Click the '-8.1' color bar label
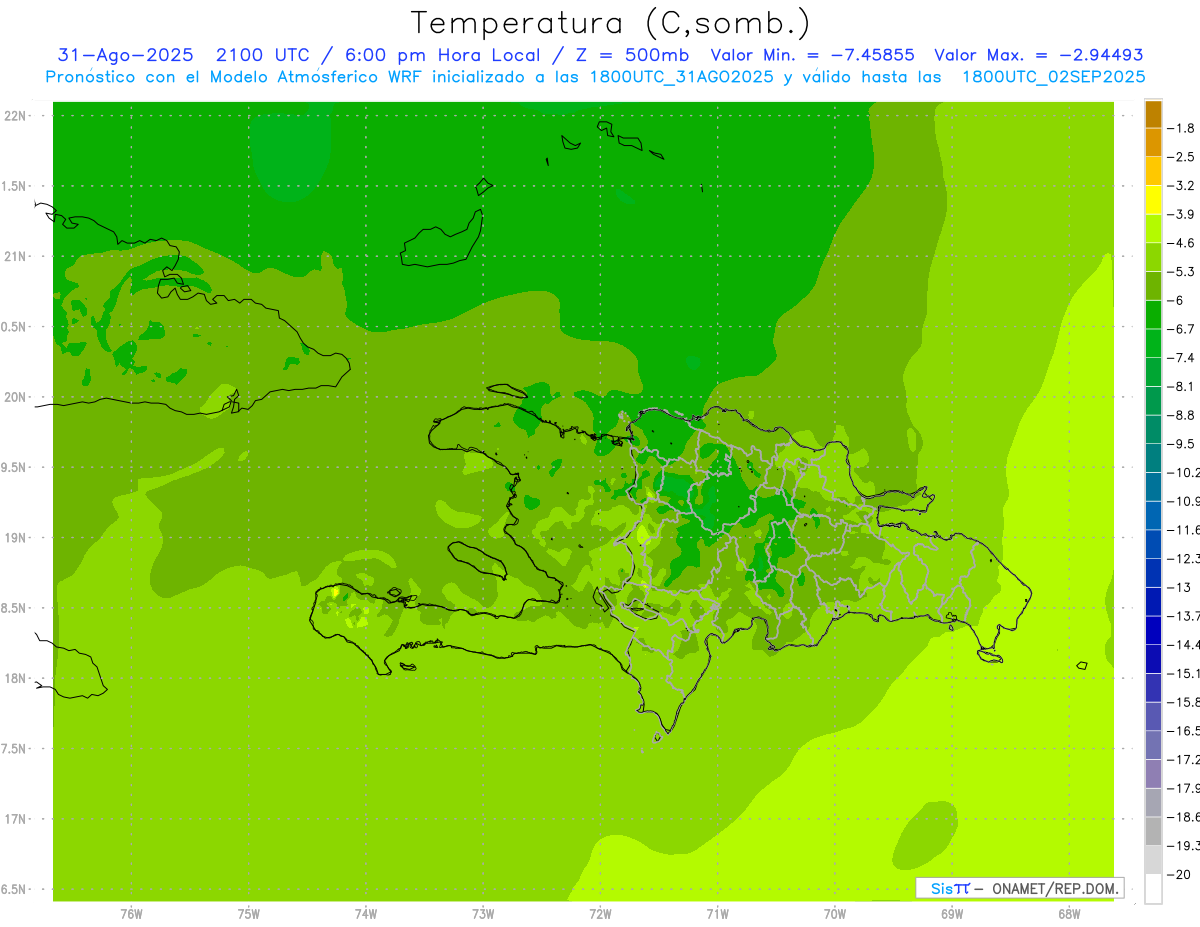This screenshot has height=927, width=1200. pos(1180,386)
